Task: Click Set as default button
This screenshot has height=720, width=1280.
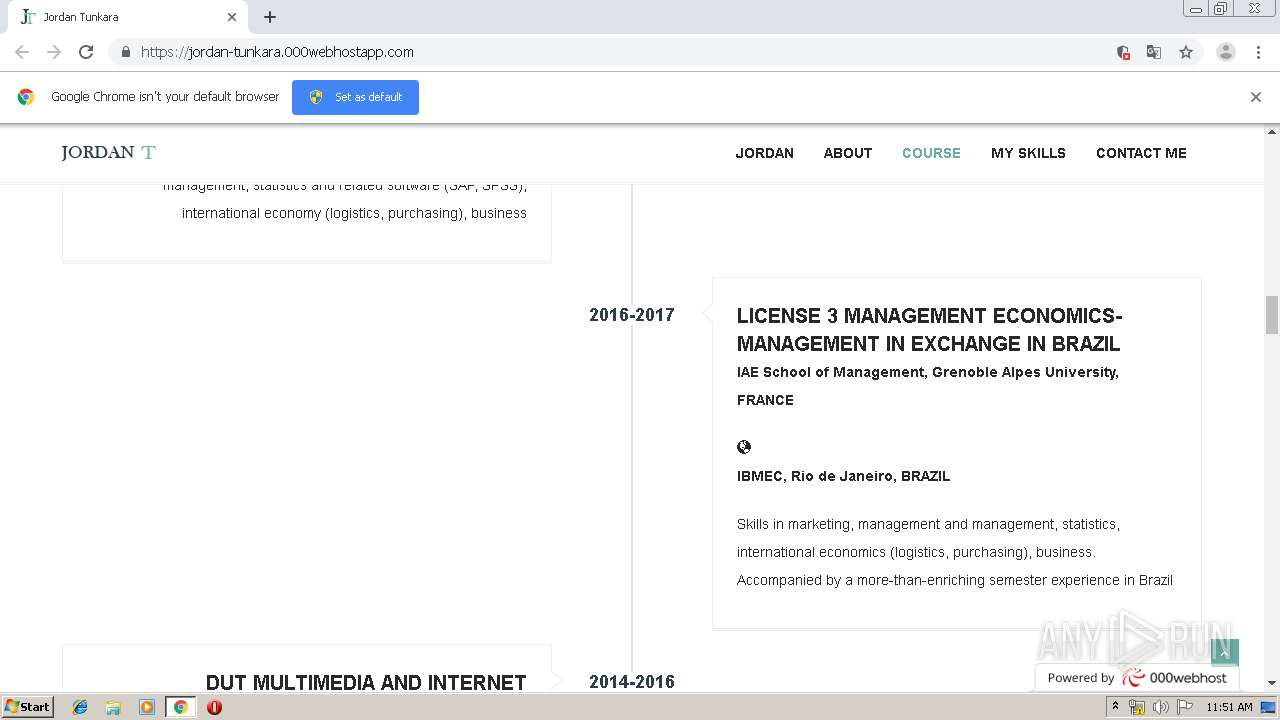Action: [x=355, y=97]
